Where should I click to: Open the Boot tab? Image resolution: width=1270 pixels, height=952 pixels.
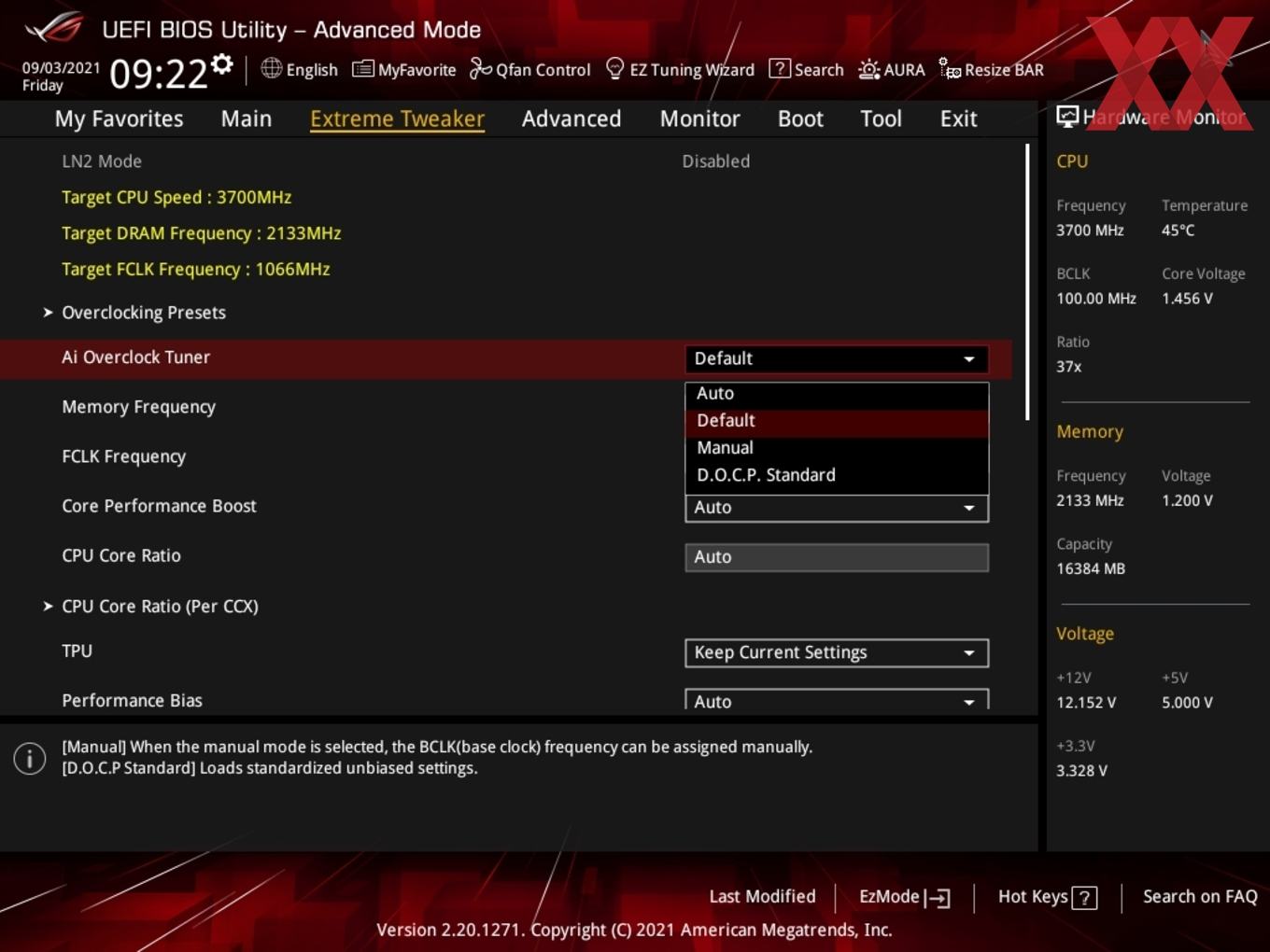800,119
